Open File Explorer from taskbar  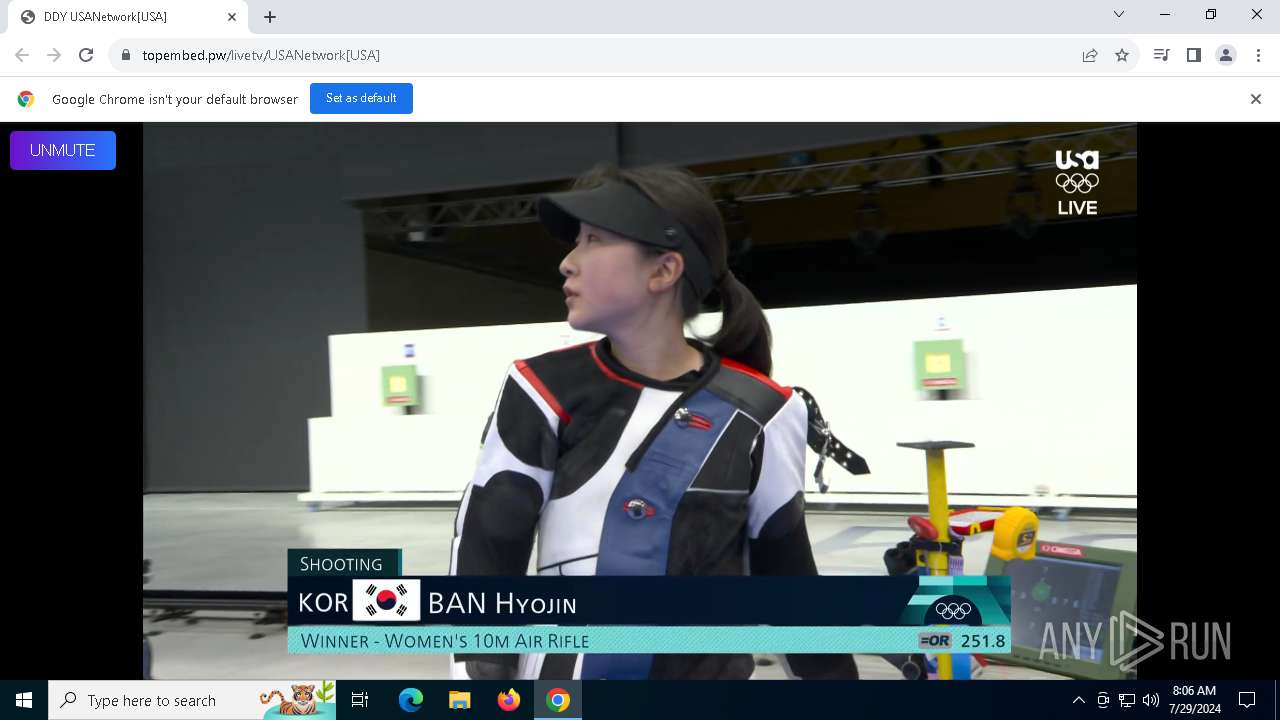[x=460, y=700]
